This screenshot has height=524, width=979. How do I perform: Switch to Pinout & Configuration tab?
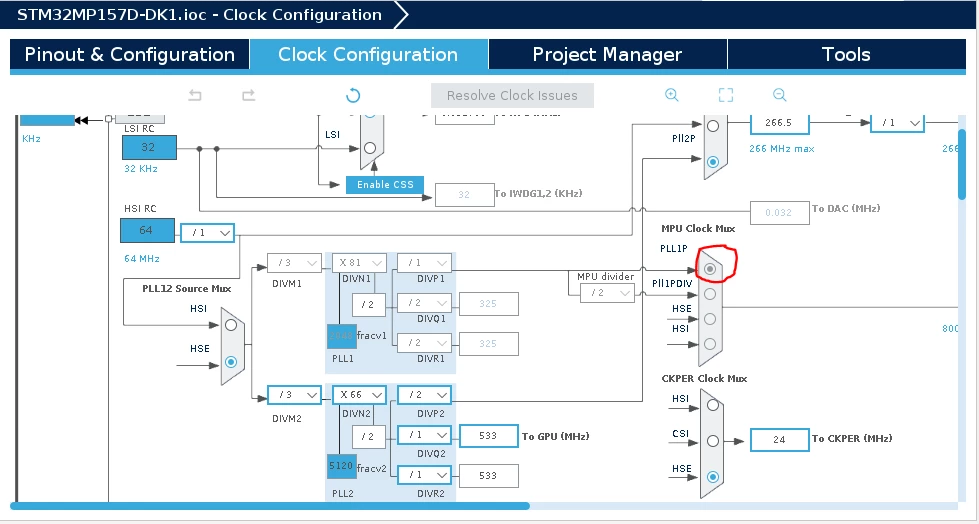tap(130, 54)
